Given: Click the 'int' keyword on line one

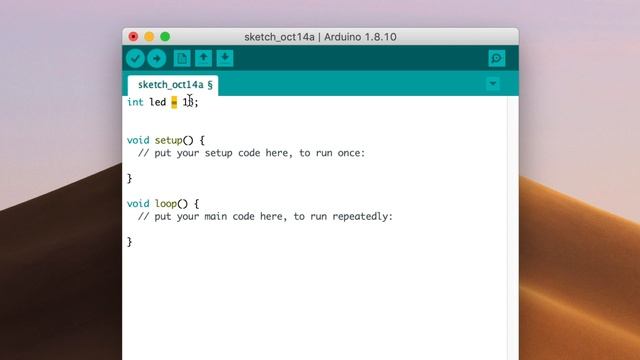Looking at the screenshot, I should 135,102.
